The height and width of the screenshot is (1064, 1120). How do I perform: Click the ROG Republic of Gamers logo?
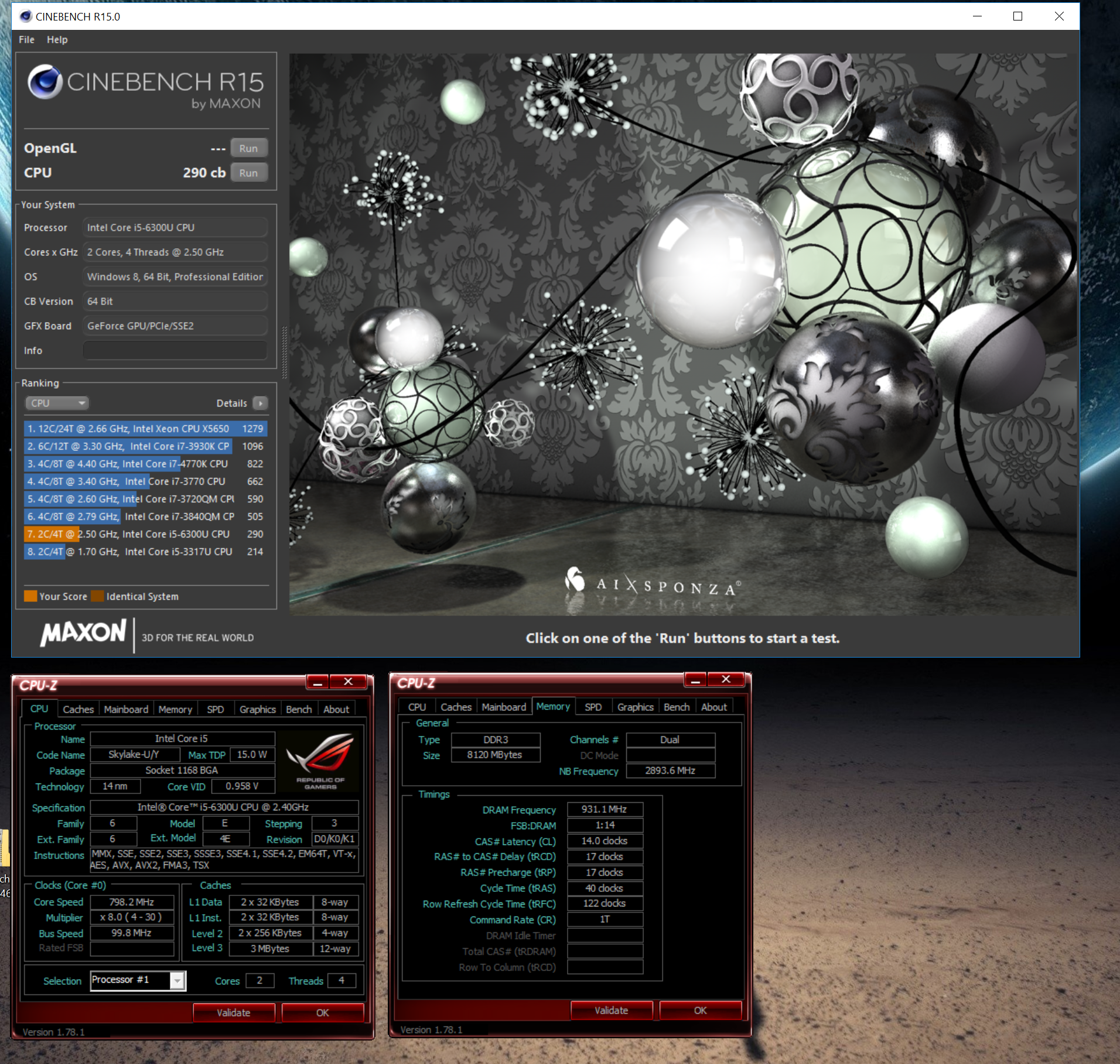(320, 761)
